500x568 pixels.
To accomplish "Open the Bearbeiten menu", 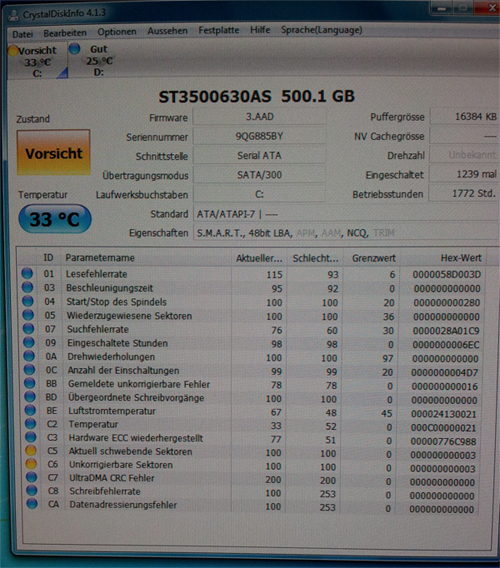I will point(65,33).
